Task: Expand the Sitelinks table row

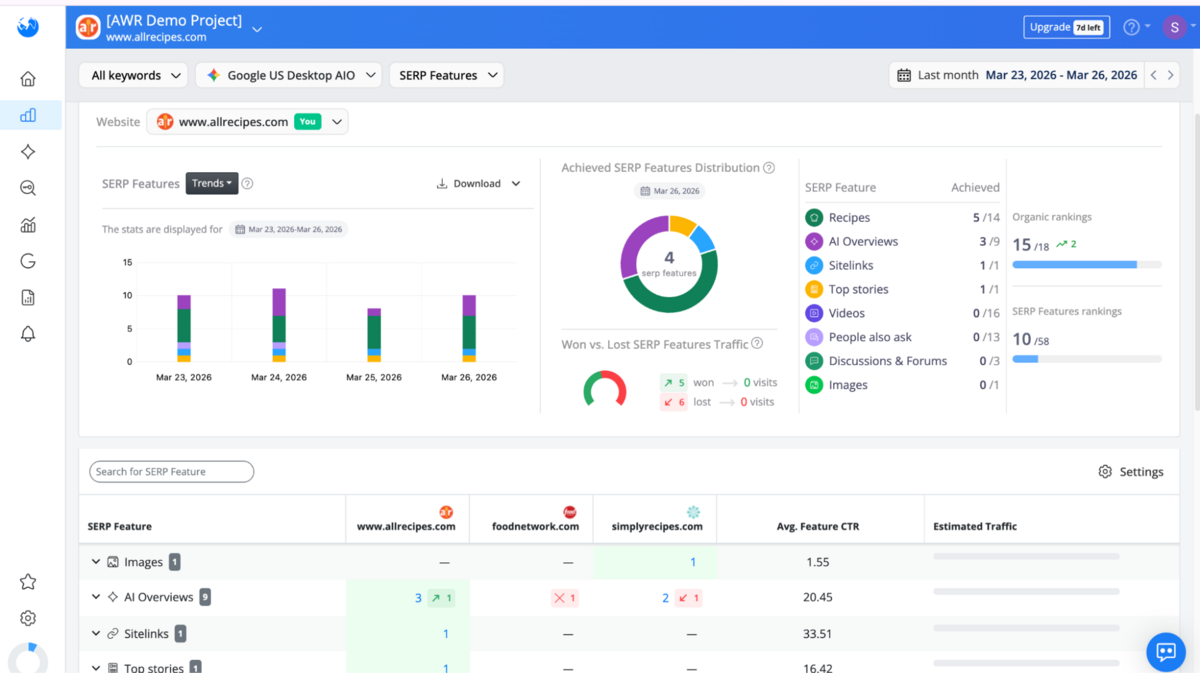Action: coord(96,633)
